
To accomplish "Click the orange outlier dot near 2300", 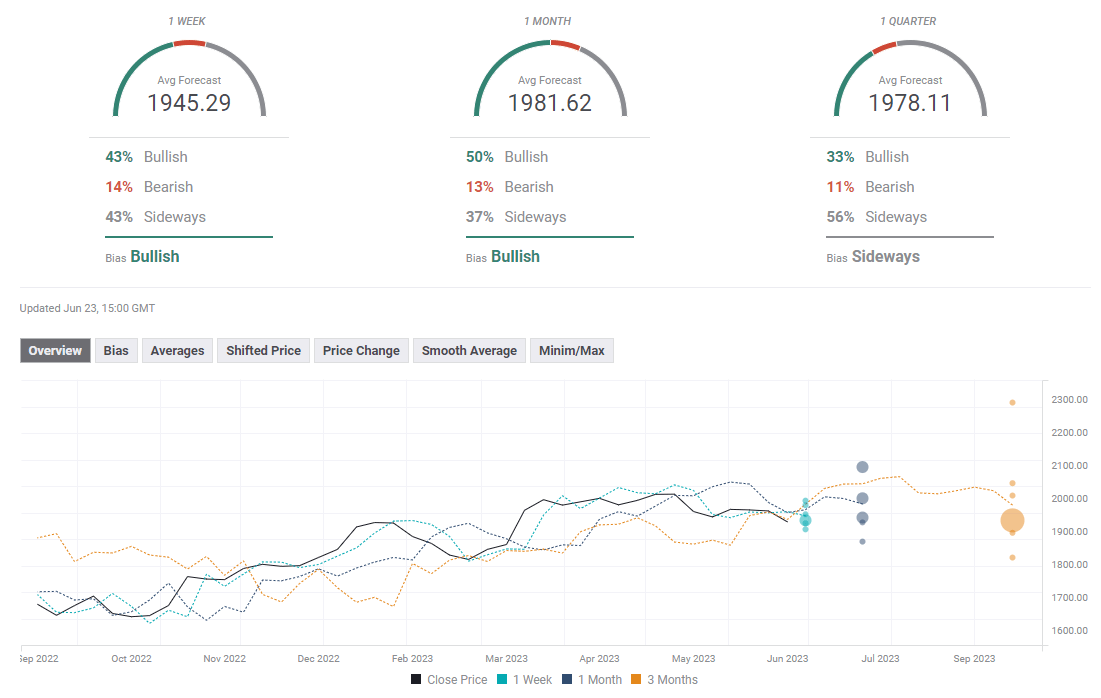I will pos(1012,403).
